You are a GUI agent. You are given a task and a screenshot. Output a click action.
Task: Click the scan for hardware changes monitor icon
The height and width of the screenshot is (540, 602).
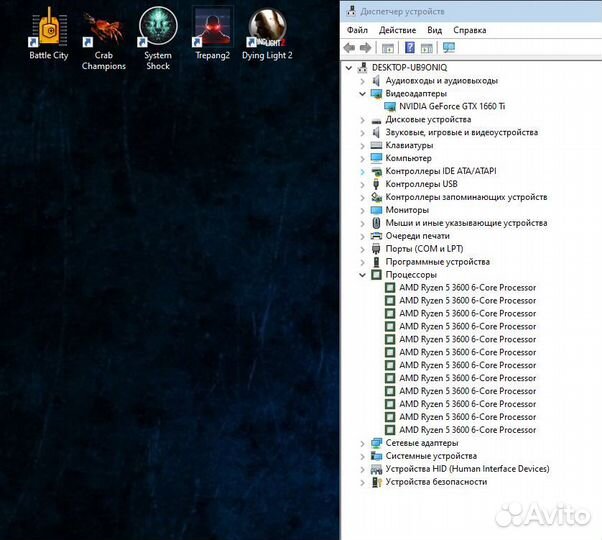(449, 48)
